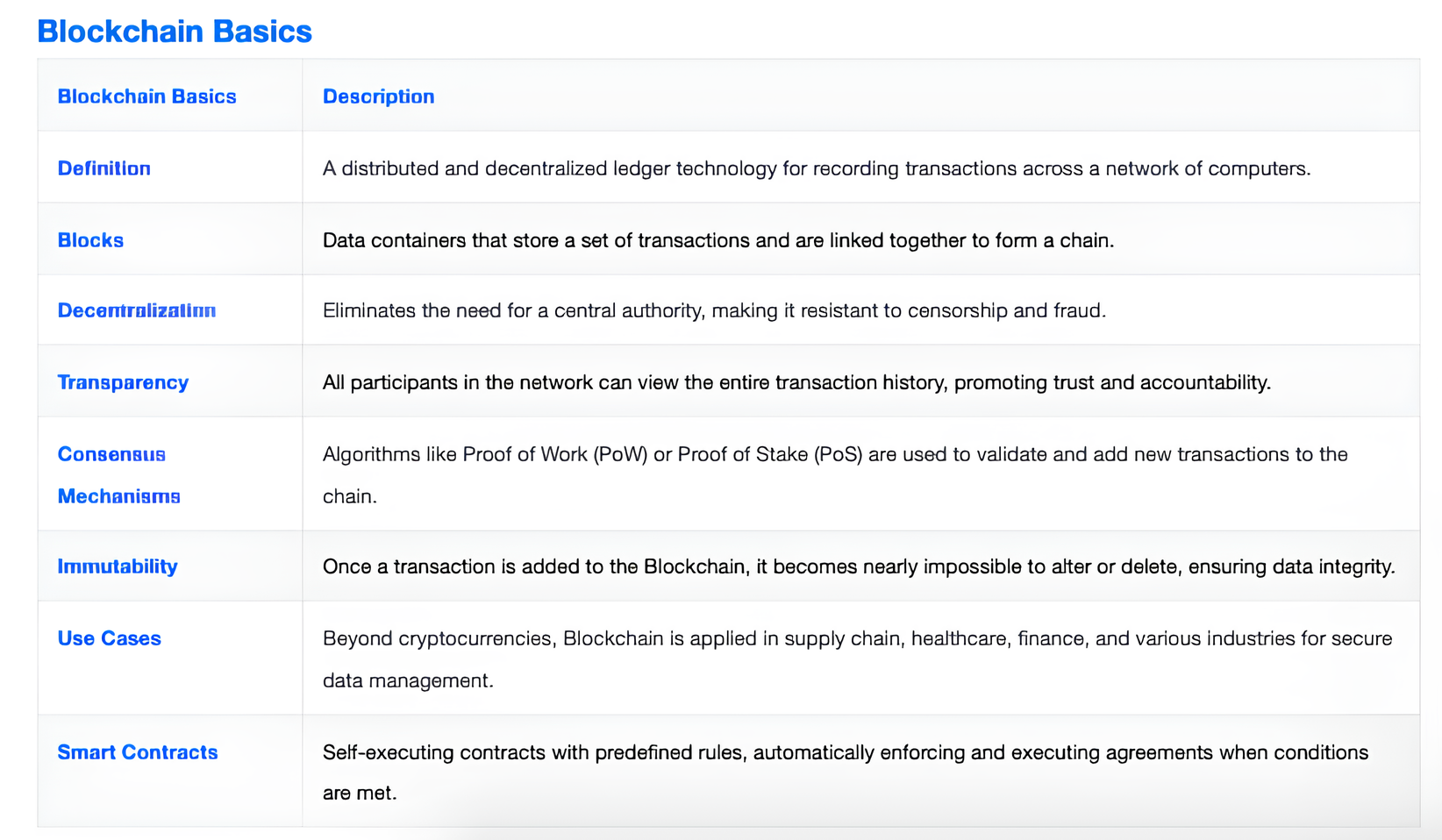This screenshot has width=1442, height=840.
Task: Click the 'Once a transaction is added' sentence
Action: [858, 566]
